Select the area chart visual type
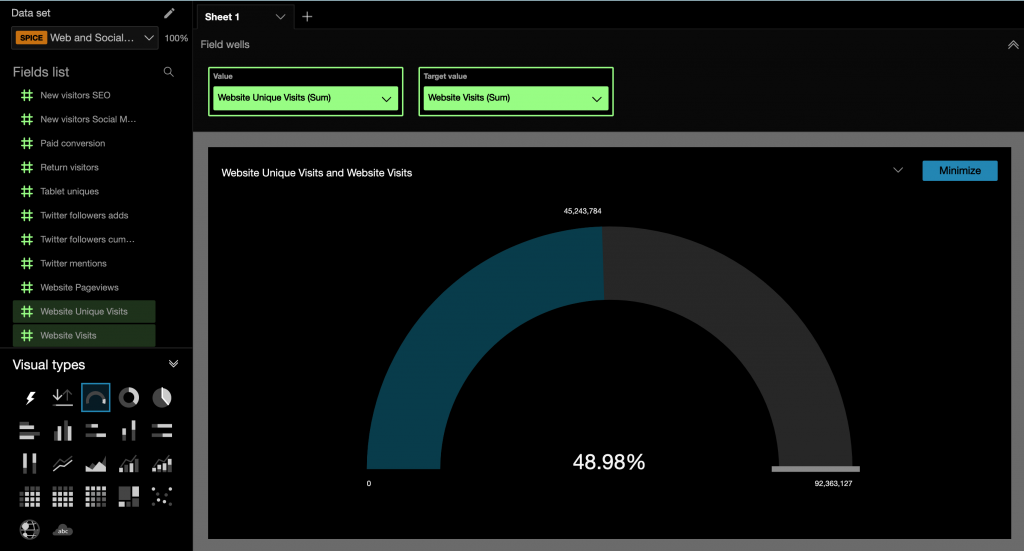Screen dimensions: 1024x551 click(96, 464)
